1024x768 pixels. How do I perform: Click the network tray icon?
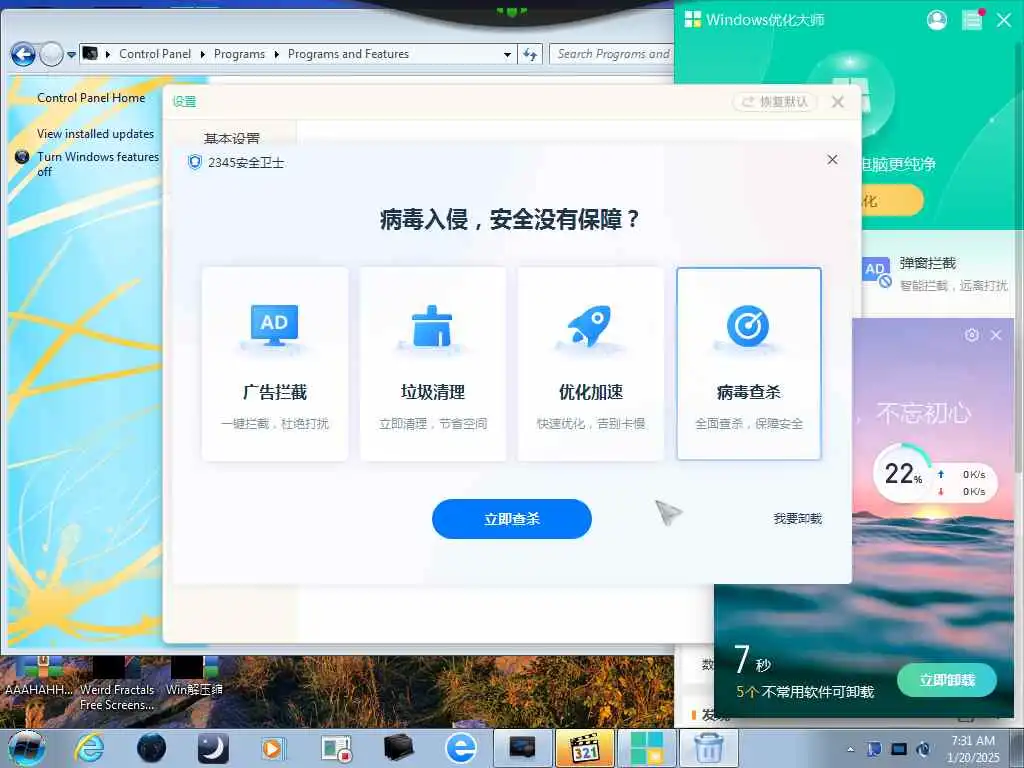coord(899,749)
